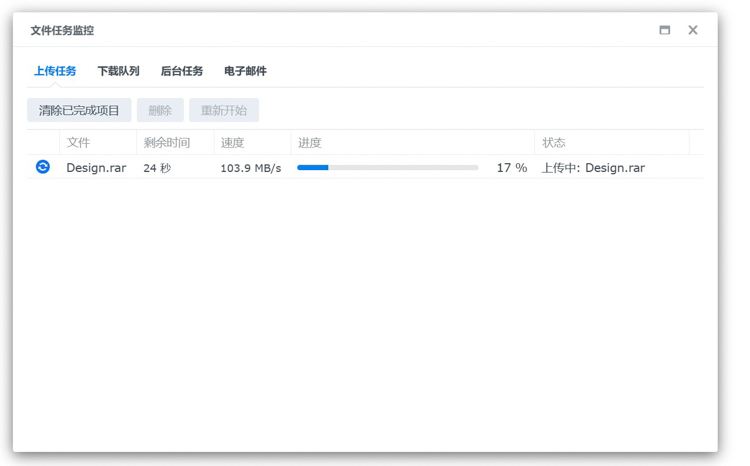Viewport: 750px width, 466px height.
Task: Click the 文件任务监控 window title
Action: (x=62, y=31)
